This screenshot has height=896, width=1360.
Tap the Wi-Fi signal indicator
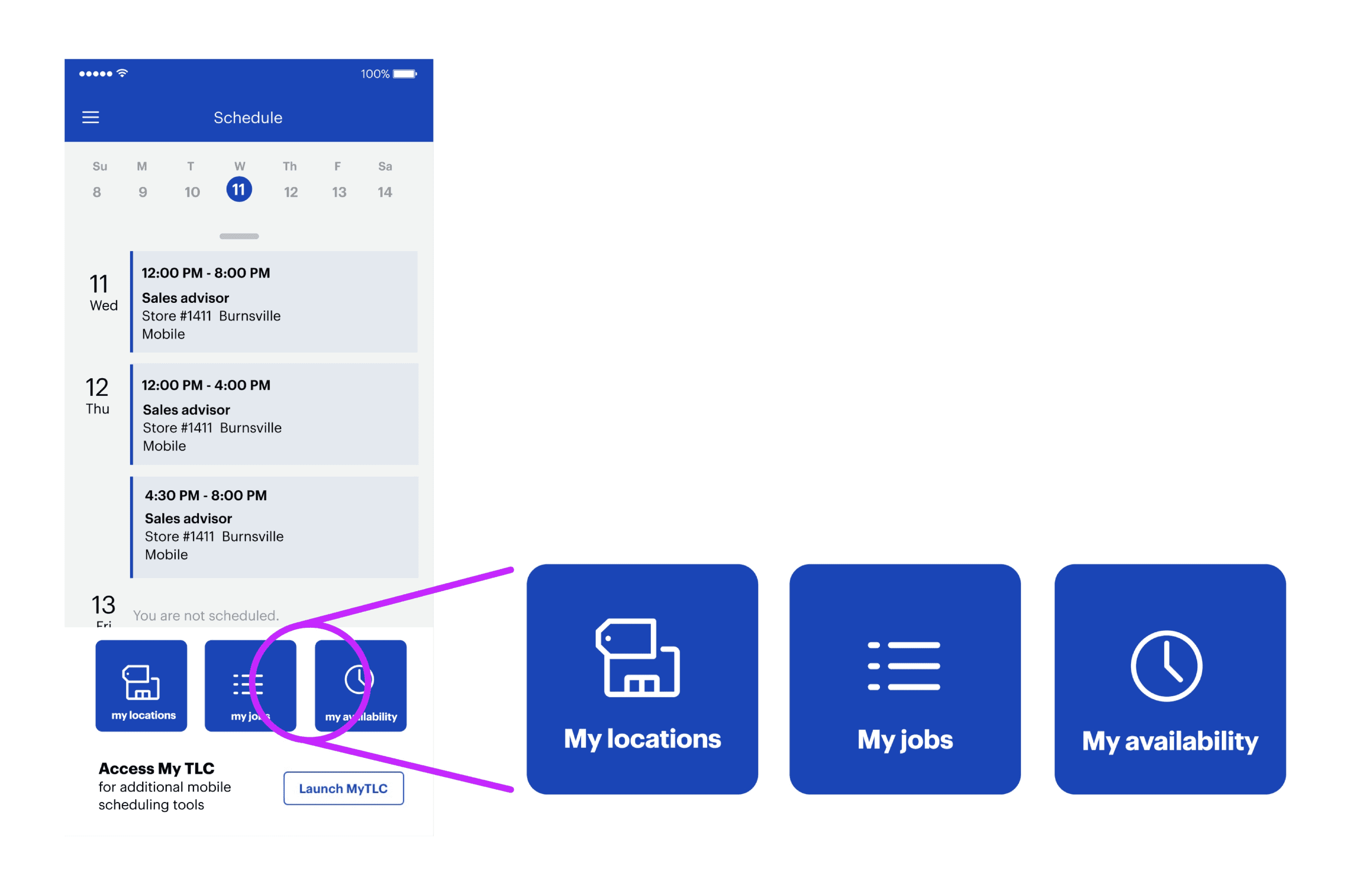pos(122,73)
